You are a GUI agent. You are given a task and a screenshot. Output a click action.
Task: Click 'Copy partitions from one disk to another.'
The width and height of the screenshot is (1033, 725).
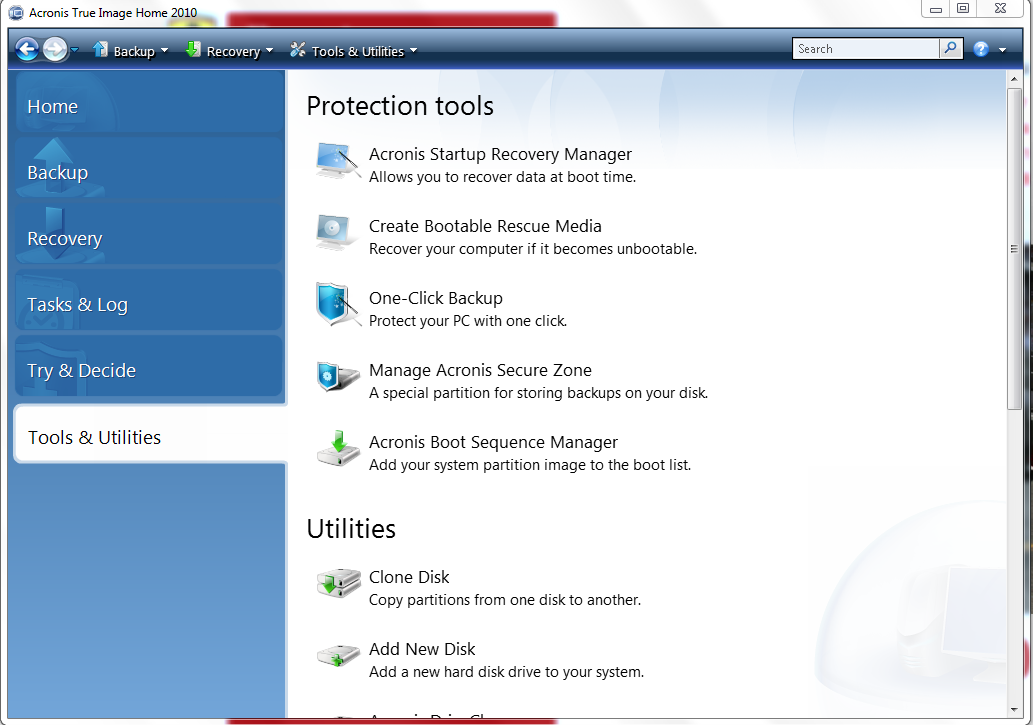click(x=505, y=600)
